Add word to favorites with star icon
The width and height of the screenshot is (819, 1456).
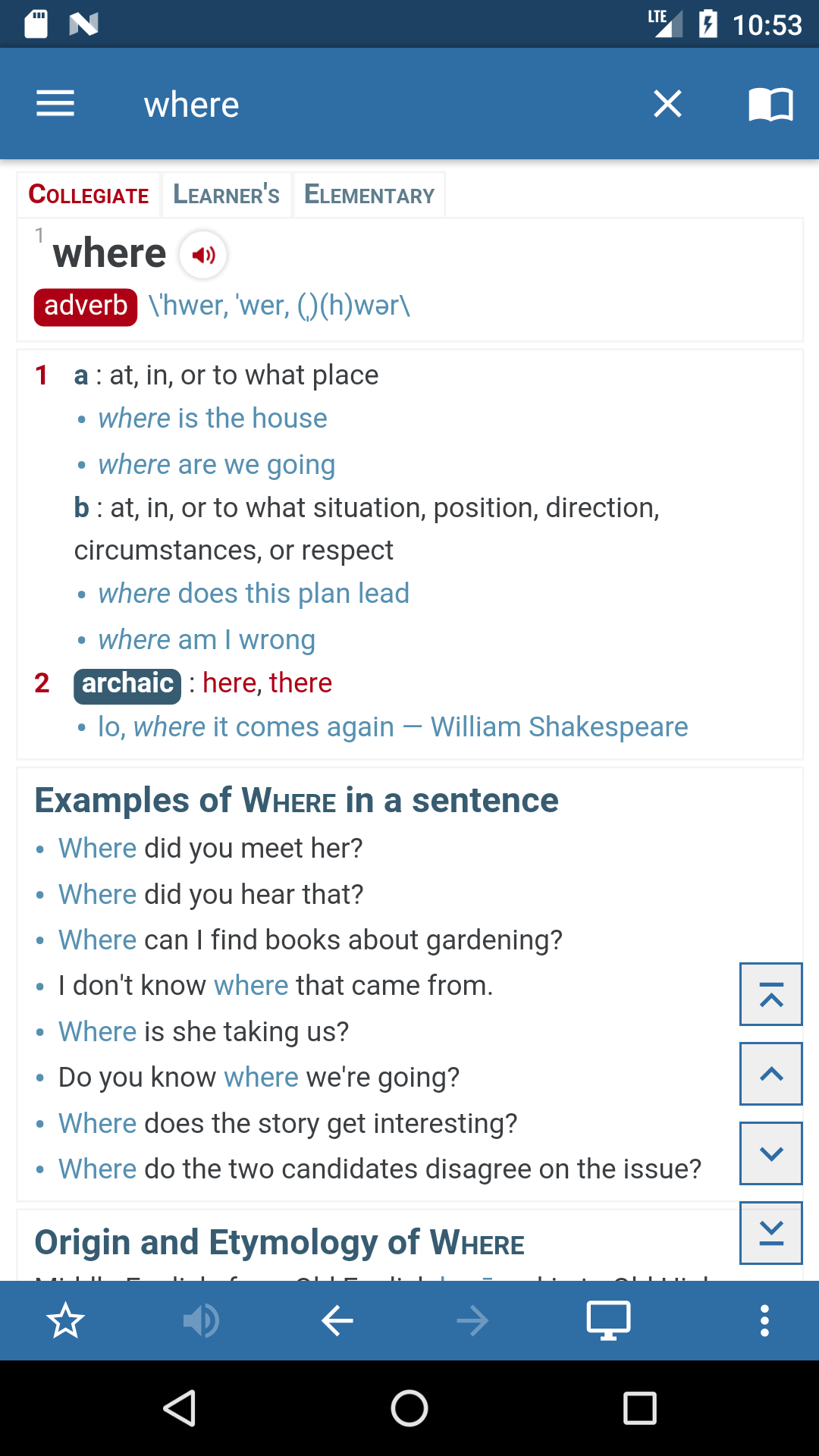[x=66, y=1321]
